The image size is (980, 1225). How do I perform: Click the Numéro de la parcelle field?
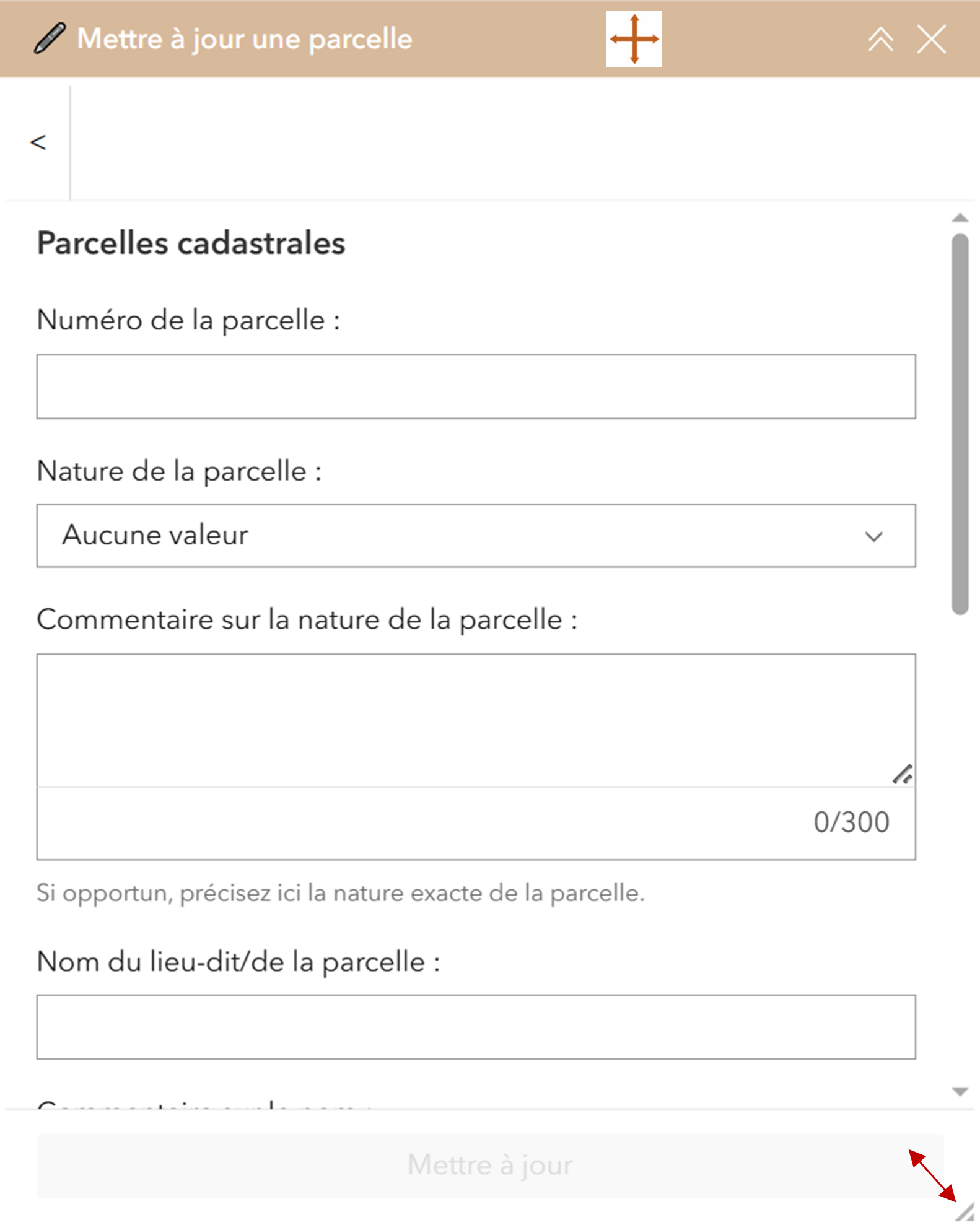(x=476, y=386)
